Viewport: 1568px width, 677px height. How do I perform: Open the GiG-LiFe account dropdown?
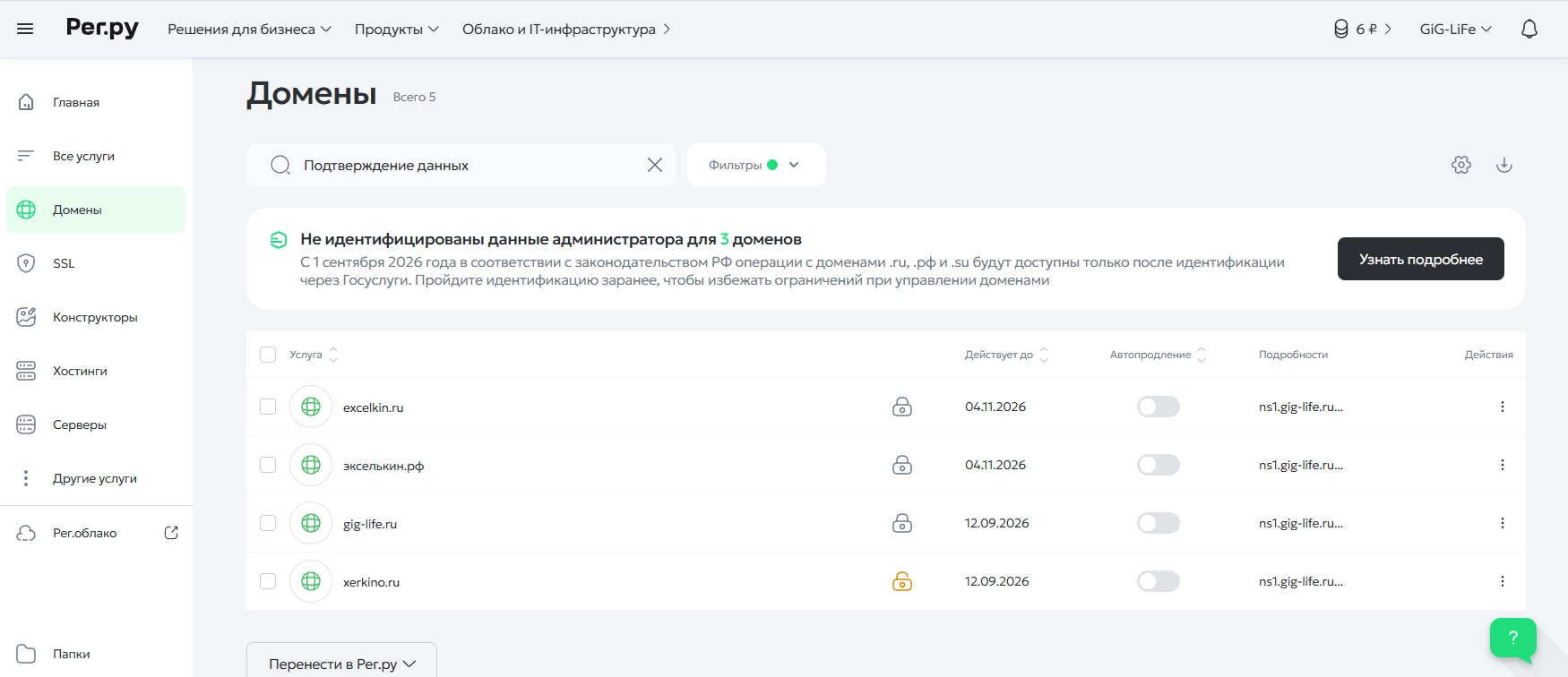point(1455,29)
